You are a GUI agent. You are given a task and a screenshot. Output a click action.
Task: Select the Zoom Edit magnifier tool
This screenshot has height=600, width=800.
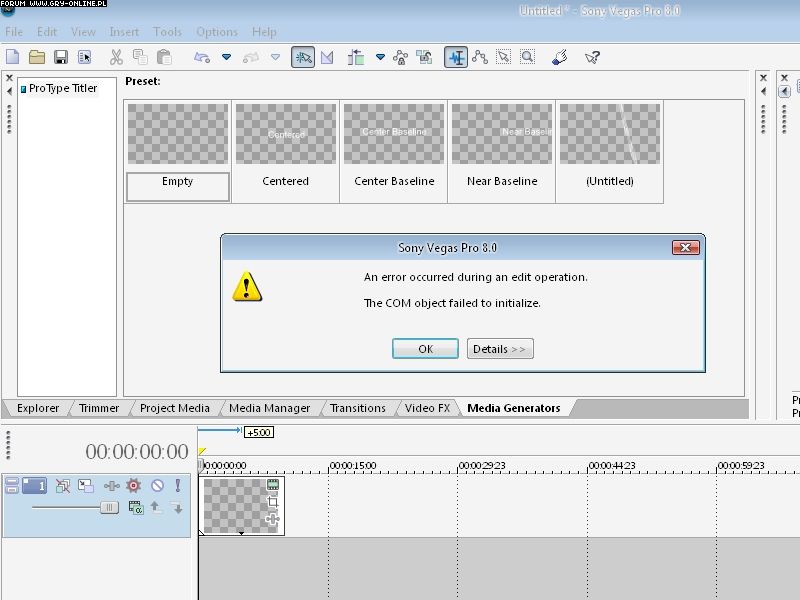point(528,57)
